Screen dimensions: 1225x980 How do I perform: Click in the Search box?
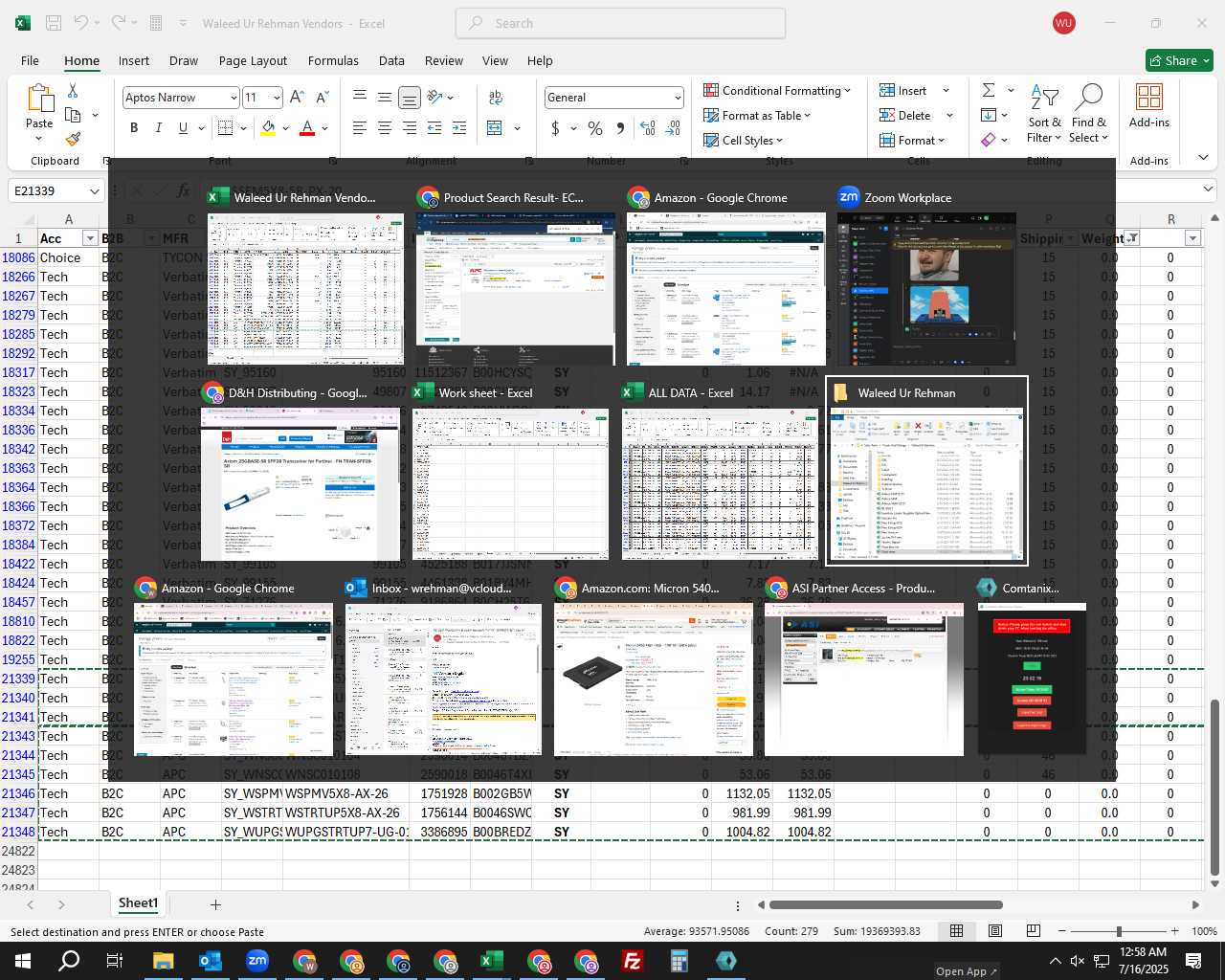[620, 23]
